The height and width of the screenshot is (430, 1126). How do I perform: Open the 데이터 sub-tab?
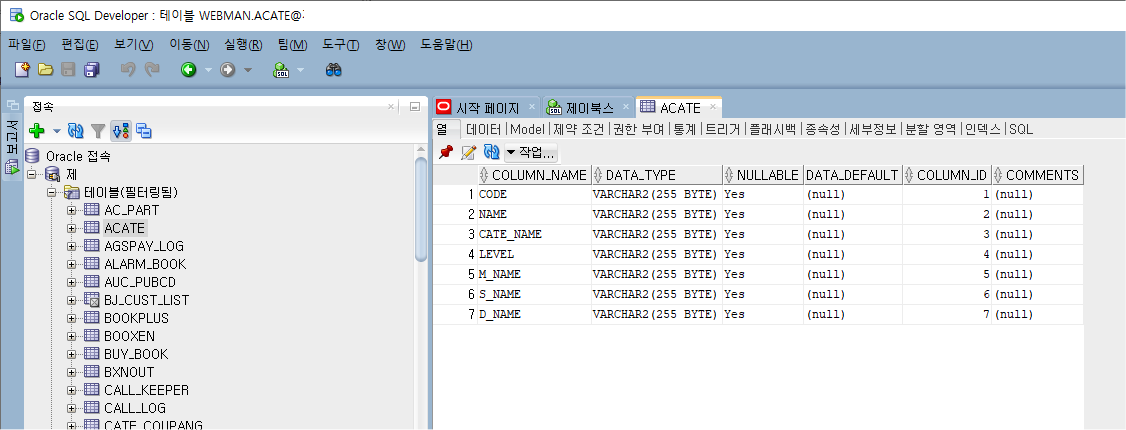(x=483, y=129)
